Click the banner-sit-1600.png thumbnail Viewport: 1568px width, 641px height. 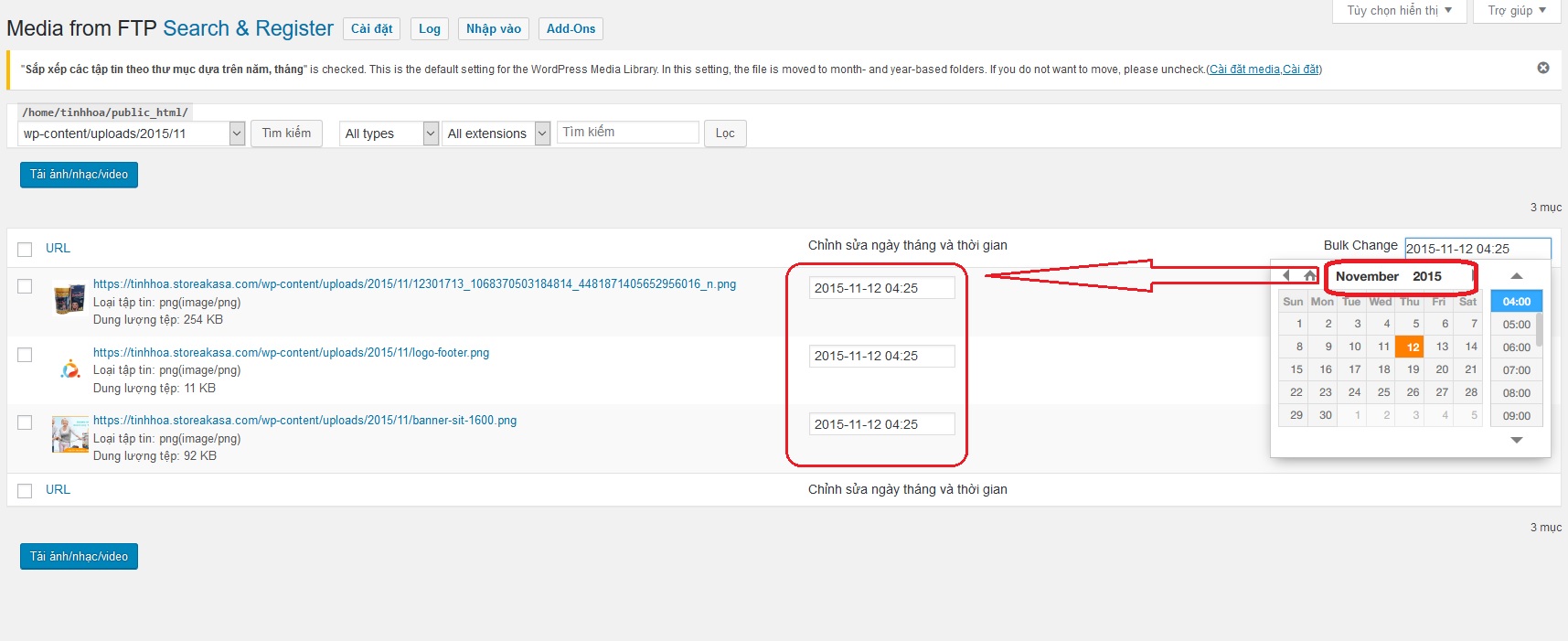(x=69, y=435)
